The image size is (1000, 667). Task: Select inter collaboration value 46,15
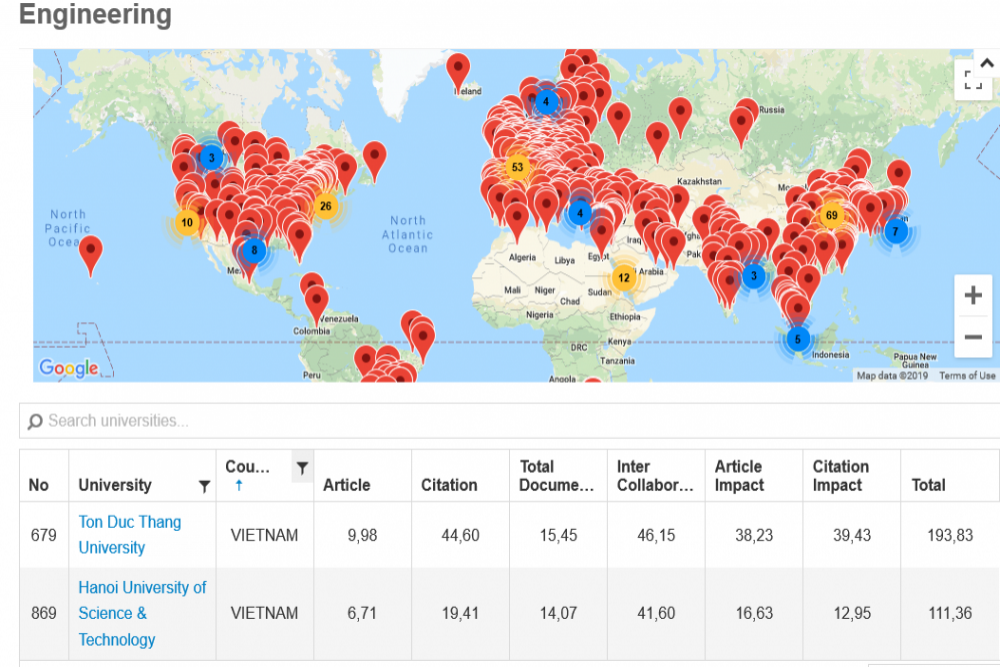(656, 535)
